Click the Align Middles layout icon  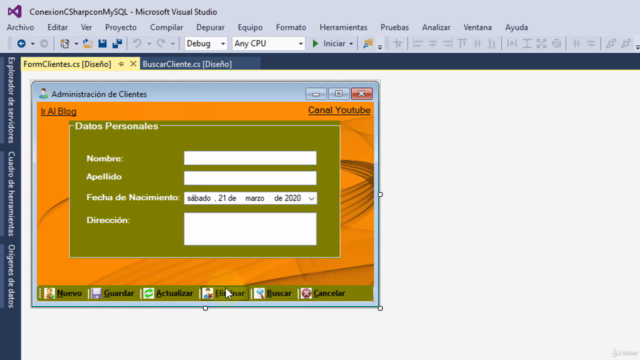[477, 43]
